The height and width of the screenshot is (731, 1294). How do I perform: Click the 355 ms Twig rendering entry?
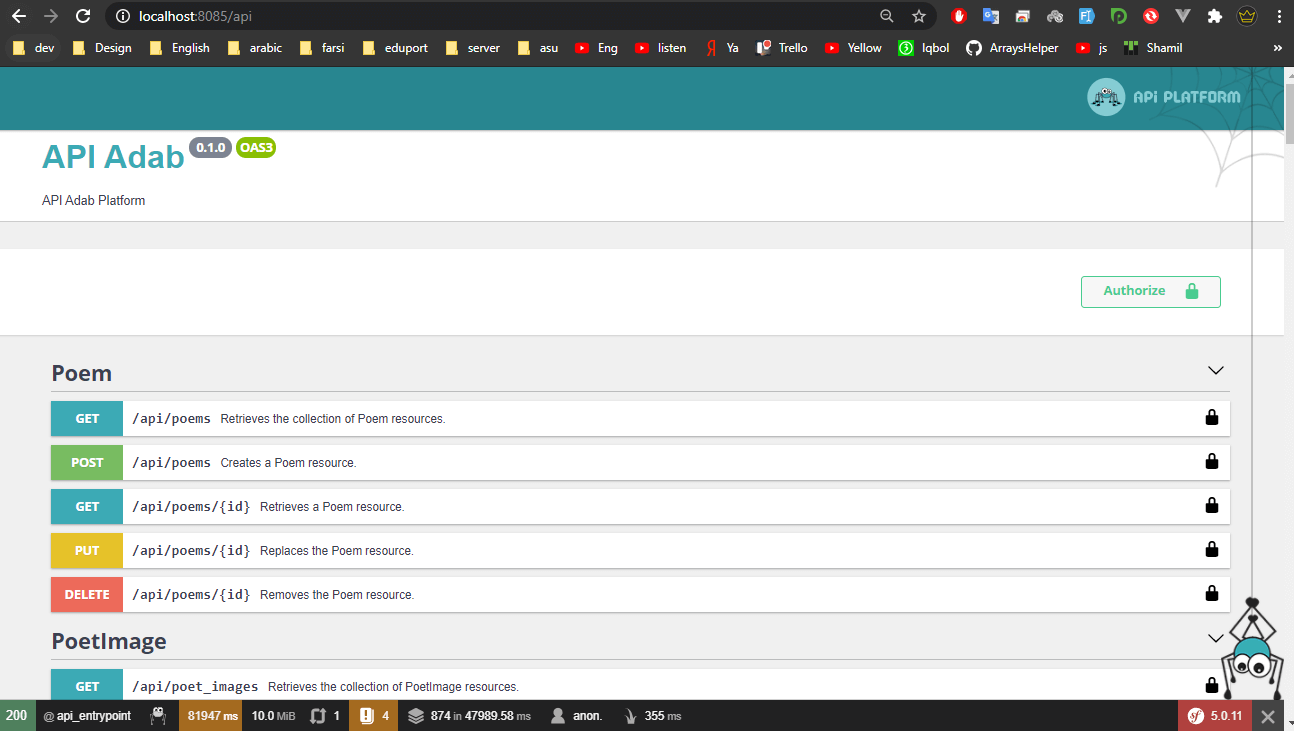point(652,716)
